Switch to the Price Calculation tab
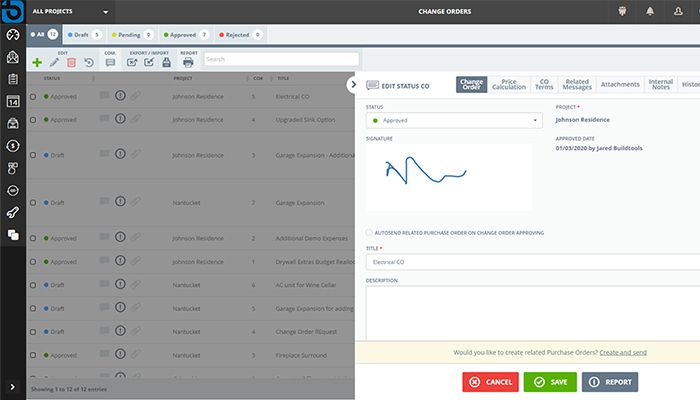Screen dimensions: 700x400 pyautogui.click(x=508, y=84)
